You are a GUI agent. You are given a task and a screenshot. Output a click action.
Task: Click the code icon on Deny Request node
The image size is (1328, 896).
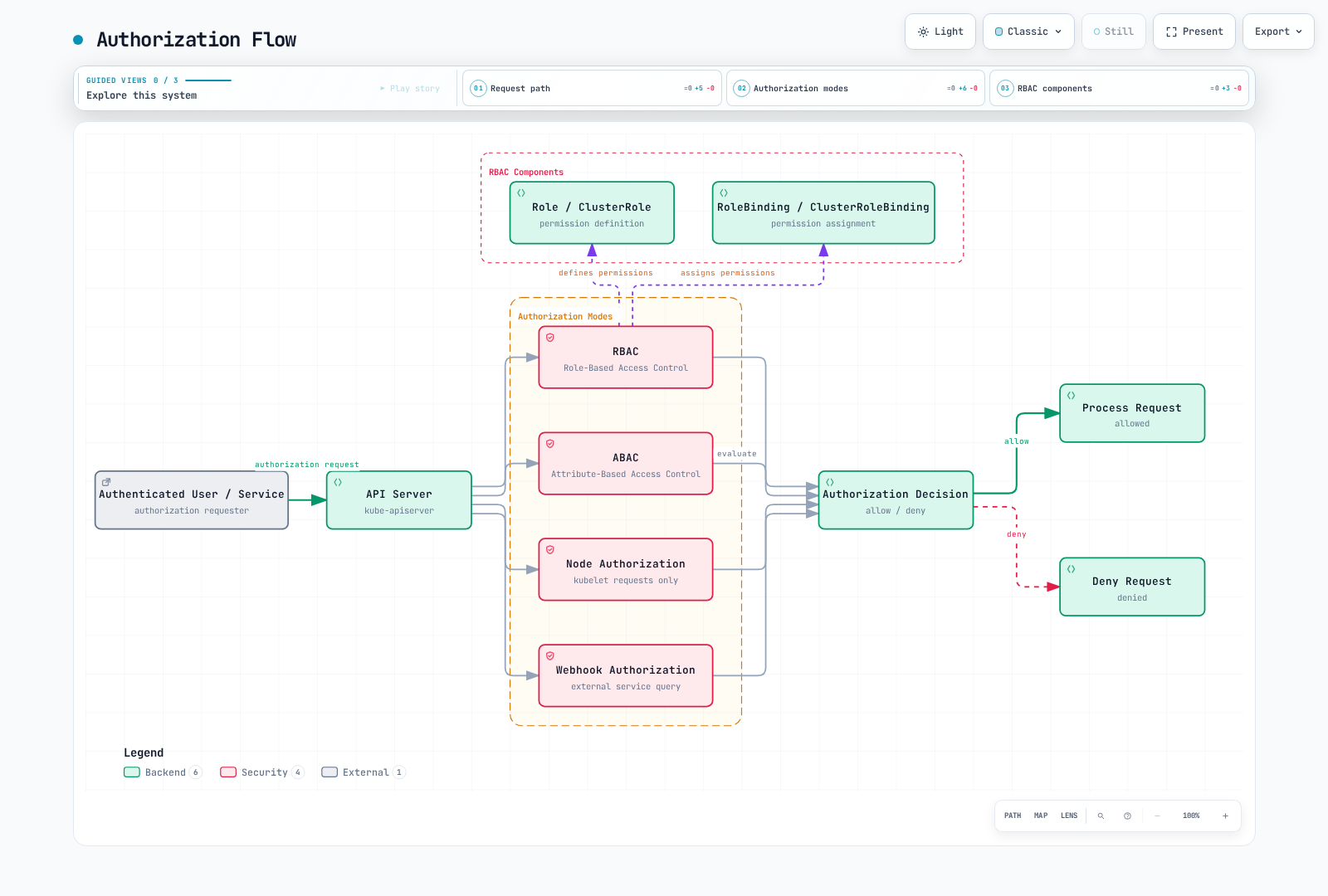(1072, 569)
